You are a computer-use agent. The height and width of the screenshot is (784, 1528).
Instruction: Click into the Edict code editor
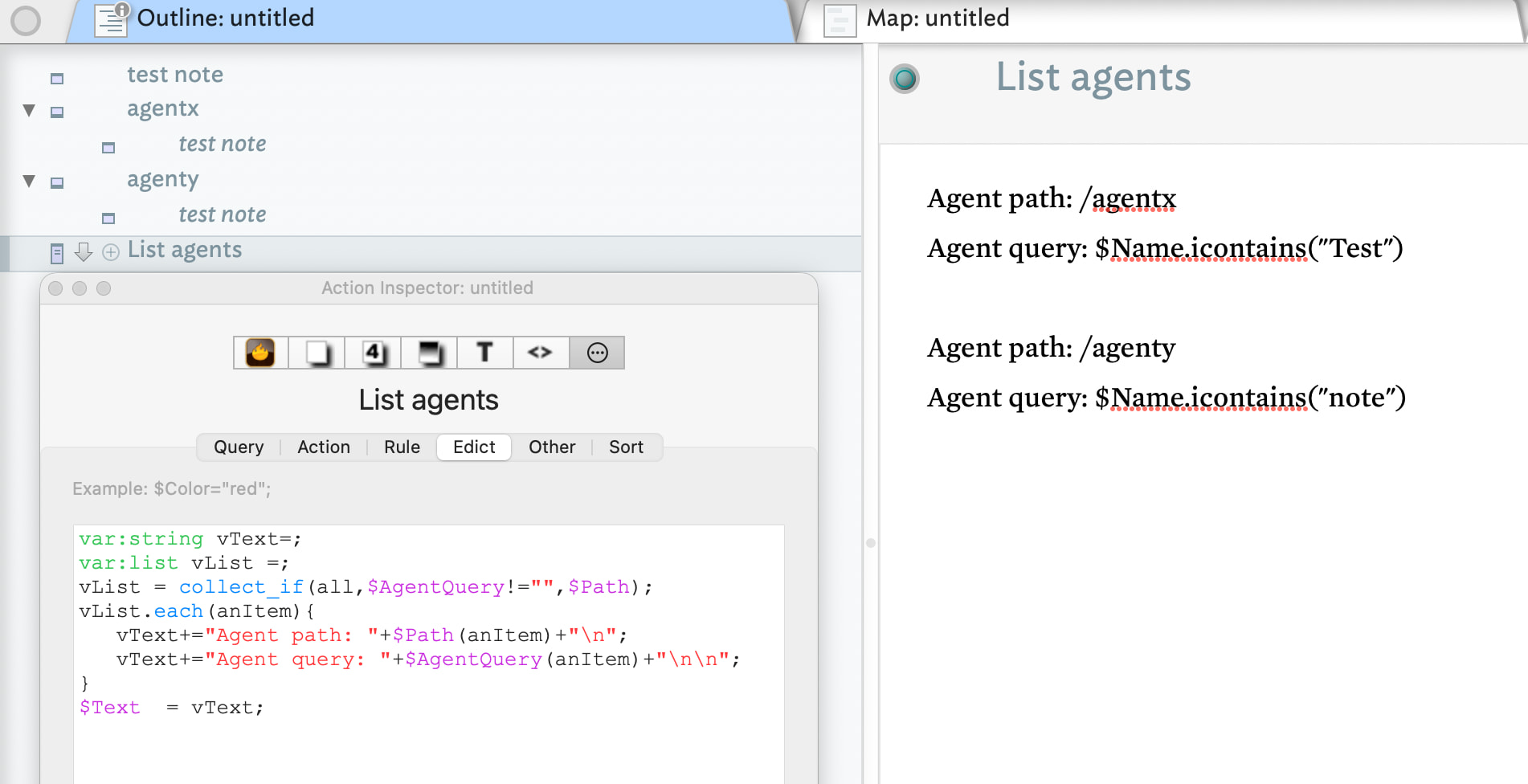pos(428,739)
